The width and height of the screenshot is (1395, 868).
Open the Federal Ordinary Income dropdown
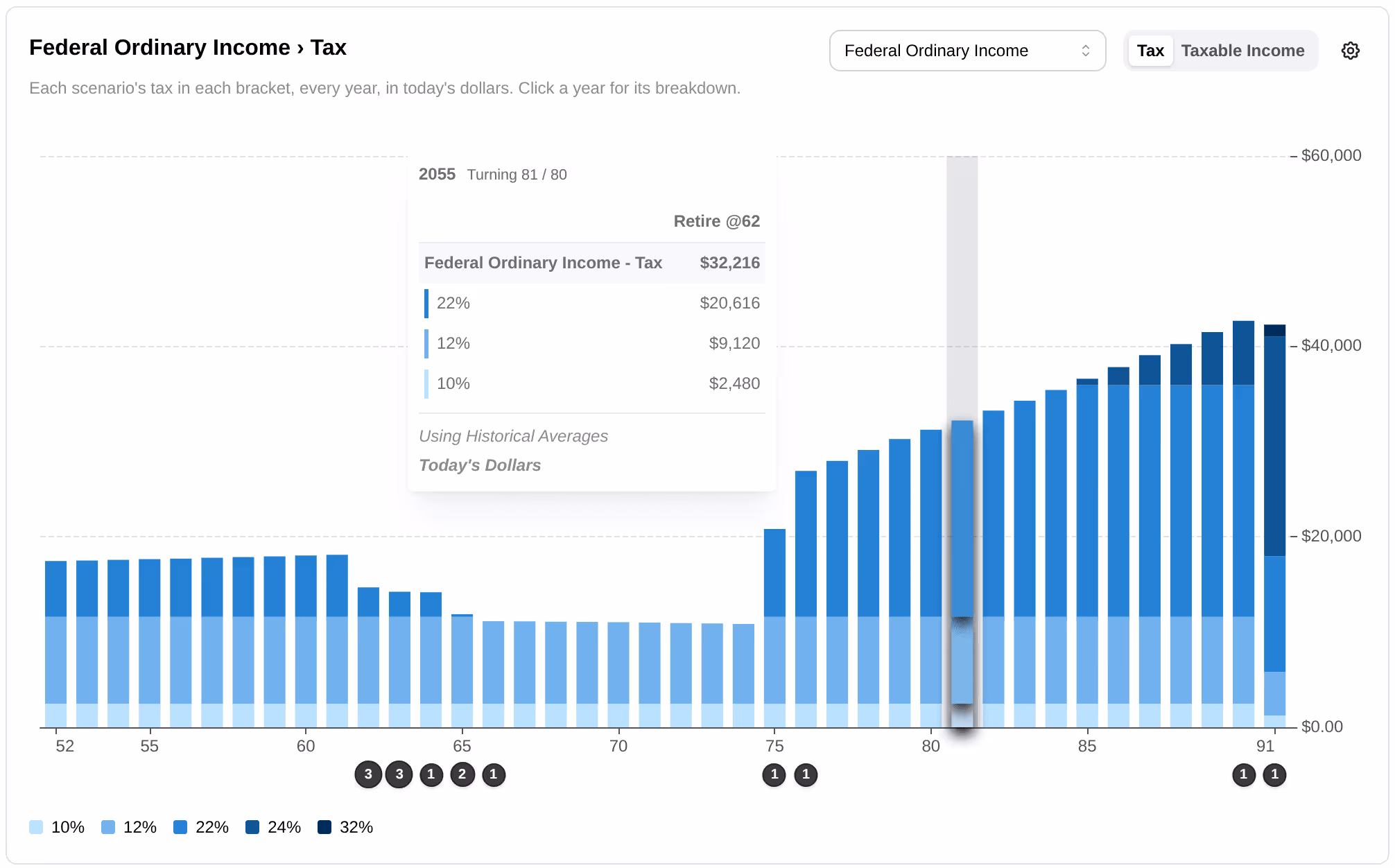tap(967, 51)
